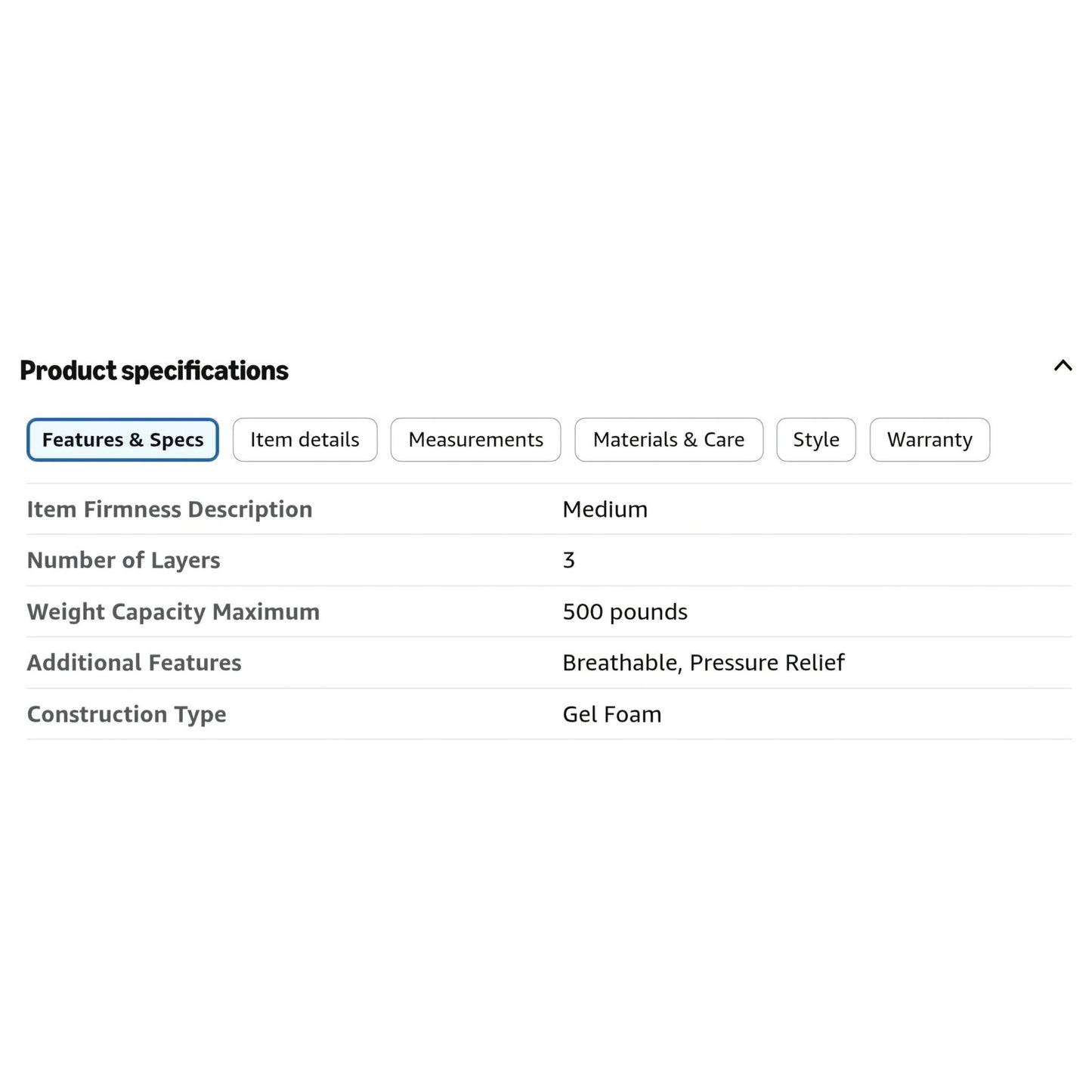Select the layers value 3
Image resolution: width=1092 pixels, height=1092 pixels.
(569, 560)
